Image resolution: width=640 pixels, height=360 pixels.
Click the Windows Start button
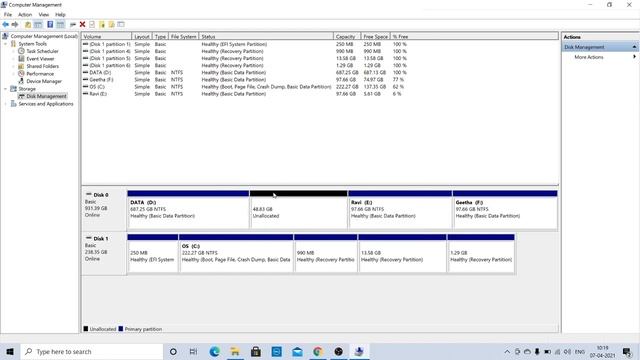[10, 351]
